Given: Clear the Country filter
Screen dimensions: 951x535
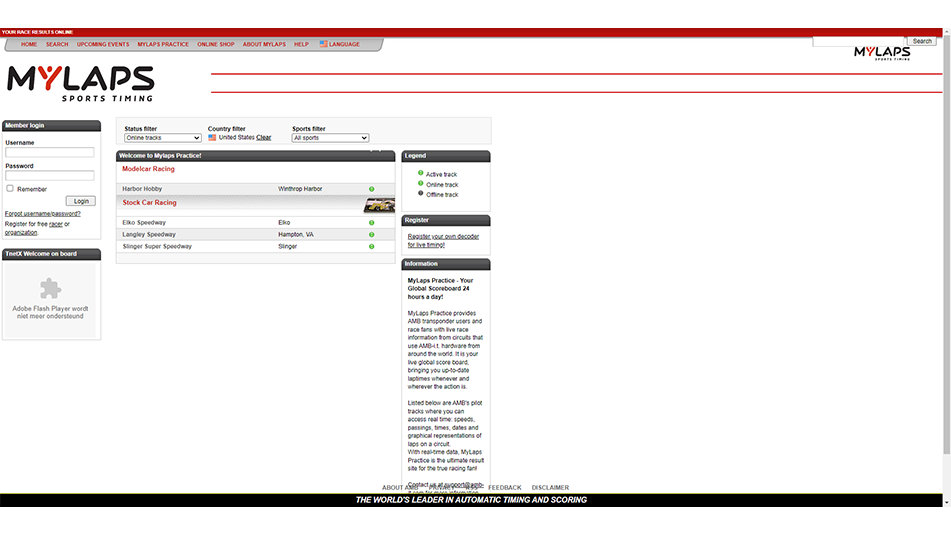Looking at the screenshot, I should click(x=264, y=138).
